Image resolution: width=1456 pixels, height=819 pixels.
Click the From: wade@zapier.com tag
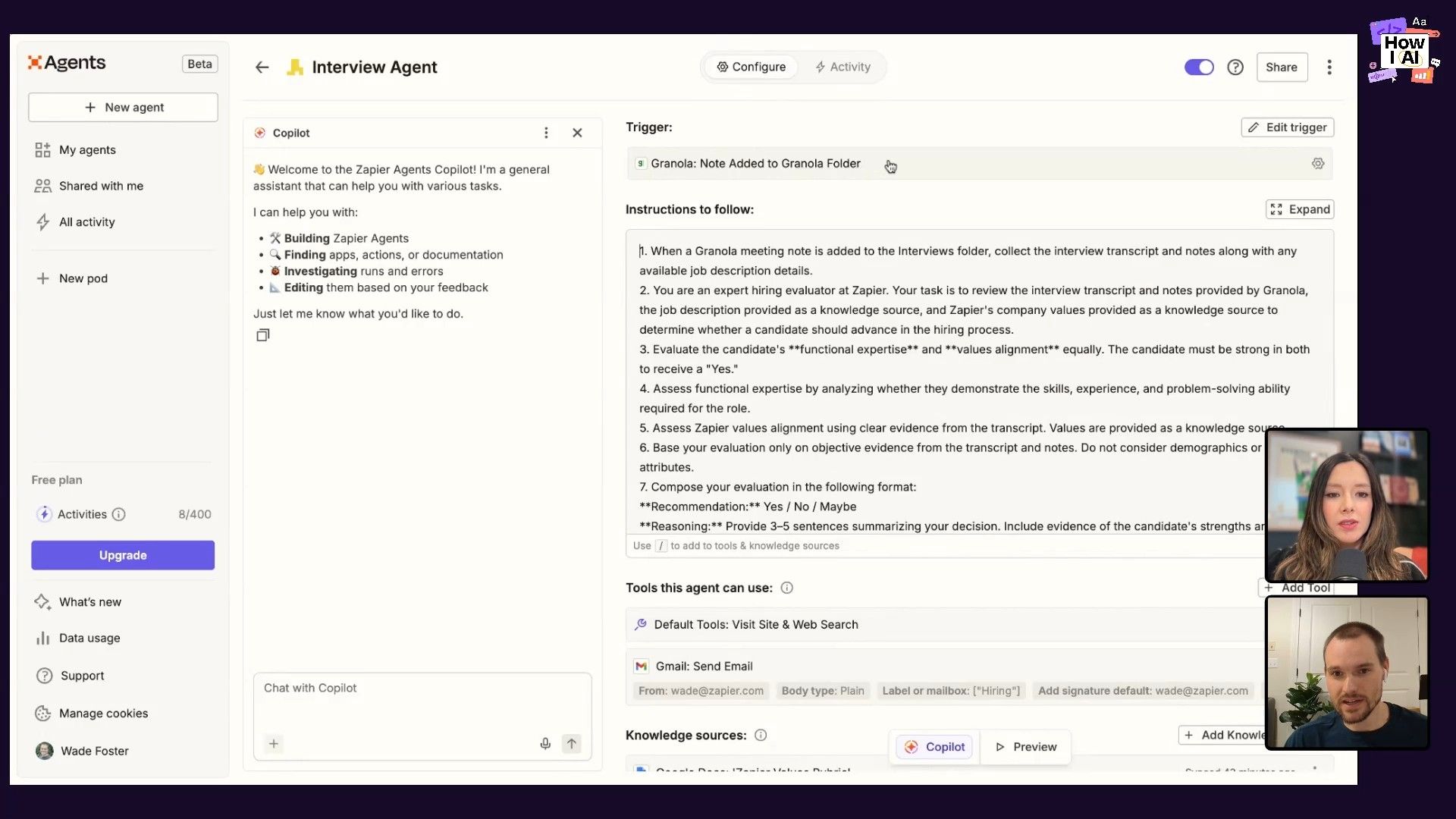click(701, 691)
